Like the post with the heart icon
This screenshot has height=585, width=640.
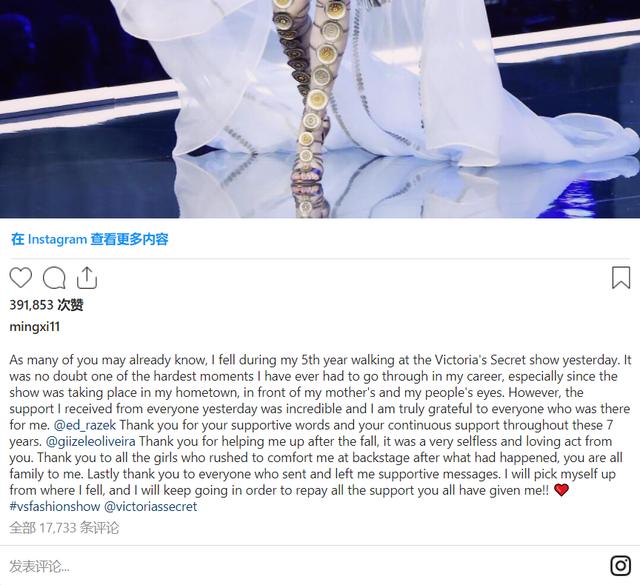[21, 278]
